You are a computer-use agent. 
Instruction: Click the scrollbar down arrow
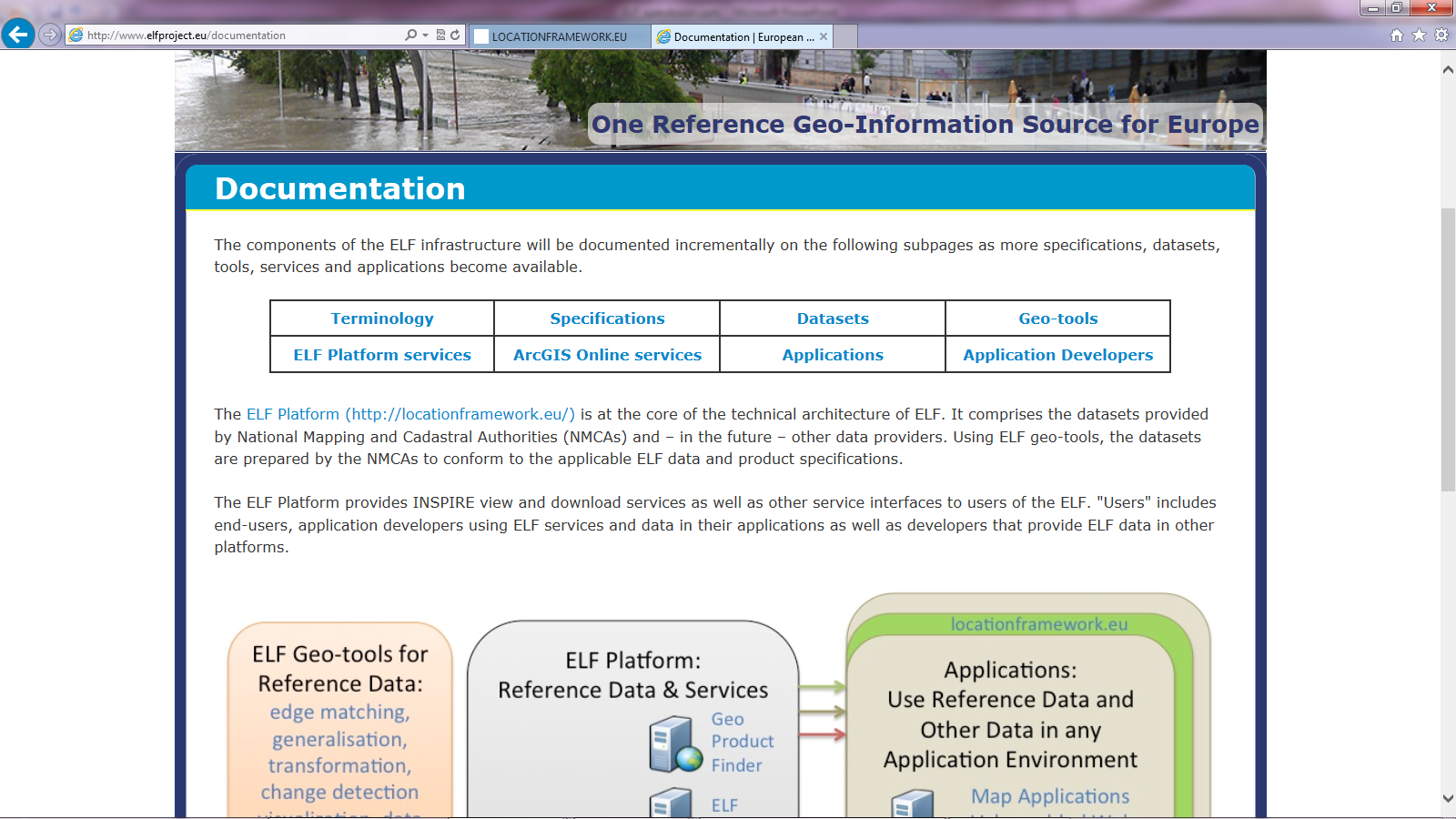[x=1448, y=798]
